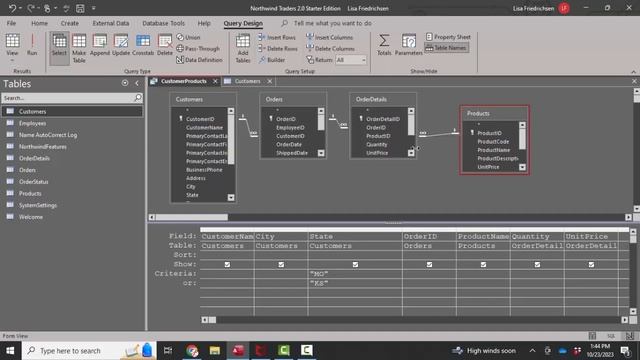Image resolution: width=640 pixels, height=360 pixels.
Task: Select the Employees table in navigation
Action: [72, 123]
